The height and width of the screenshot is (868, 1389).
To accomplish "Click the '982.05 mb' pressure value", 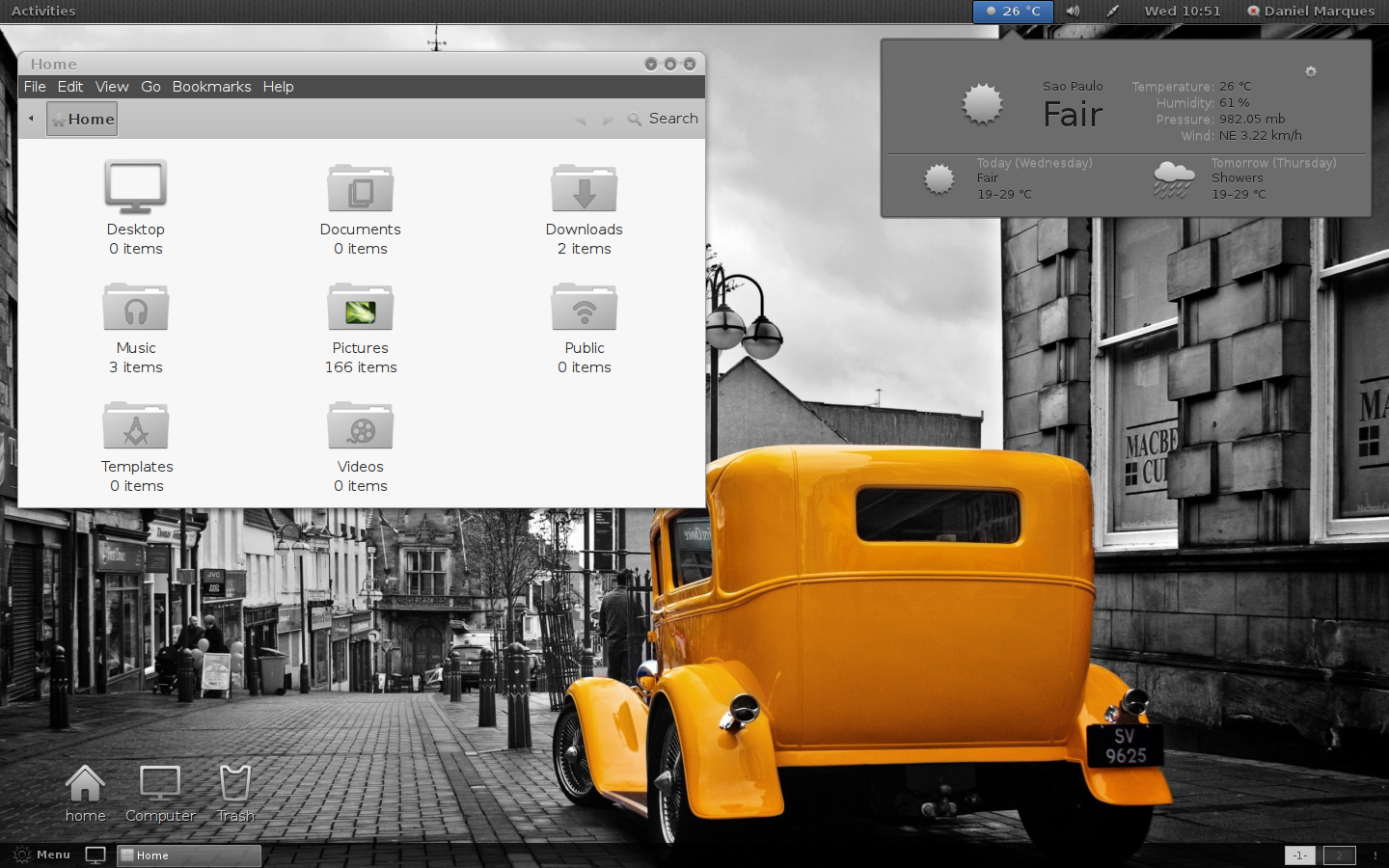I will [x=1252, y=120].
